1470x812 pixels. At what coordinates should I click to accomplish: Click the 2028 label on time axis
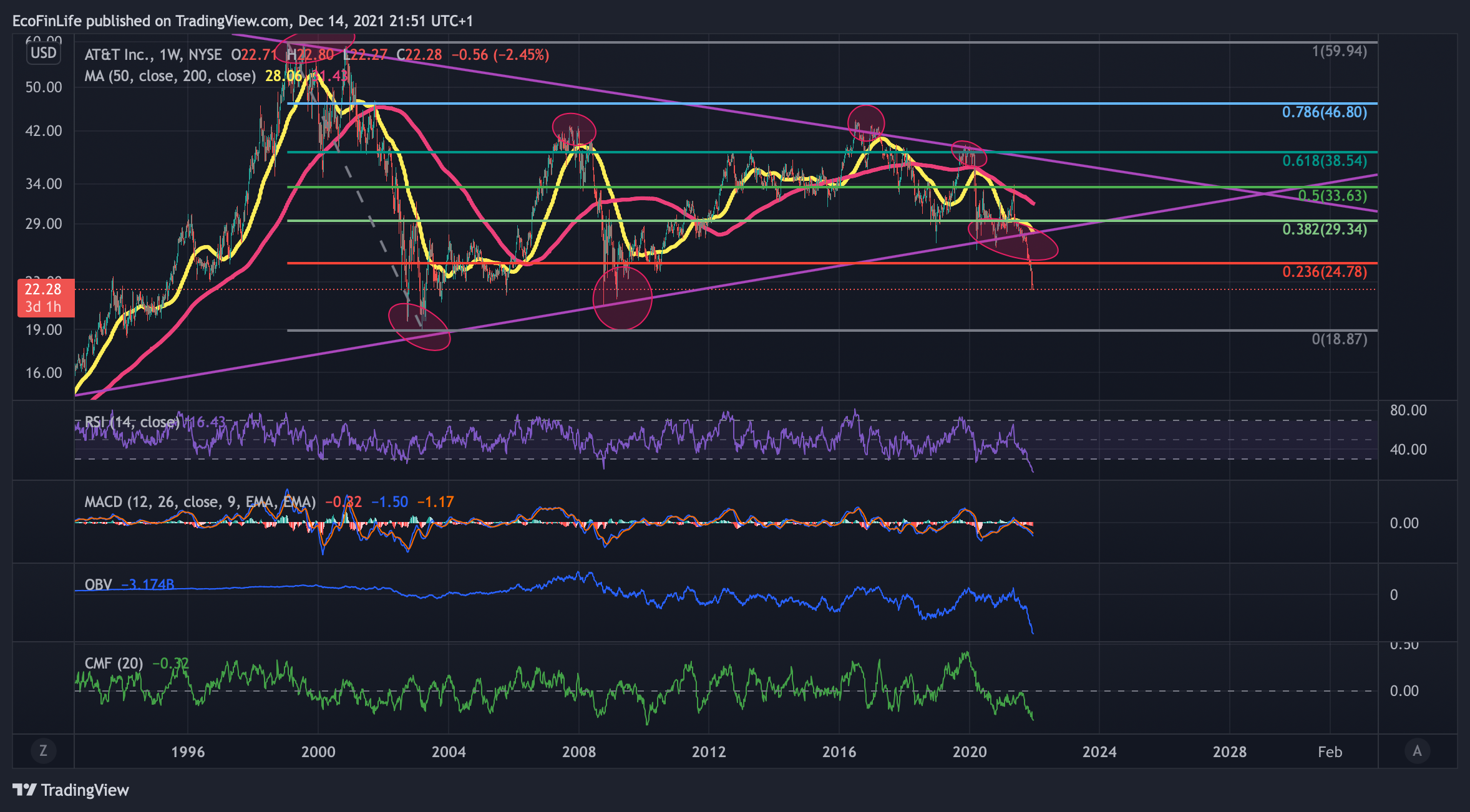pyautogui.click(x=1230, y=752)
